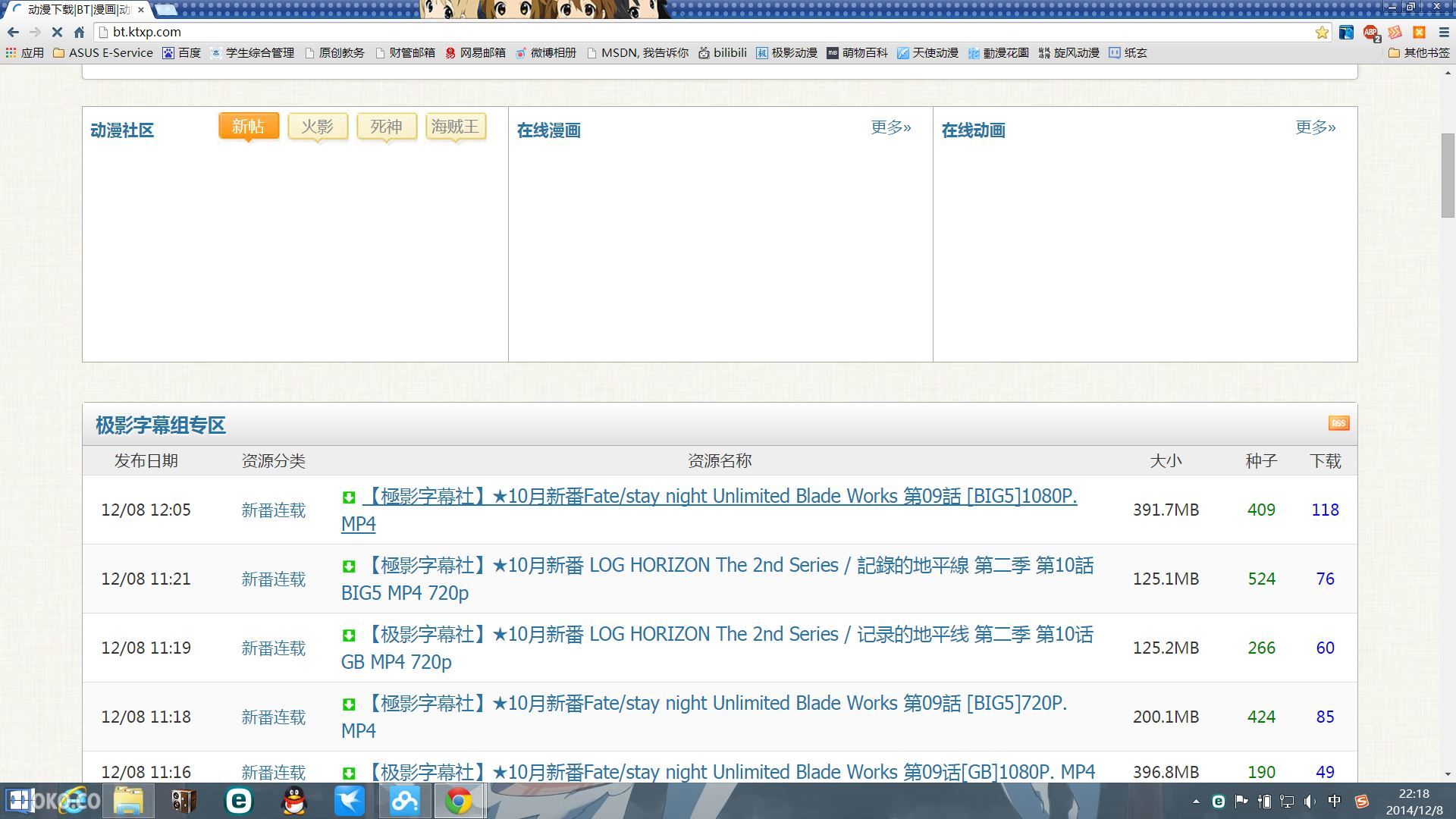Open the 财管邮箱 bookmark
The width and height of the screenshot is (1456, 819).
point(405,52)
